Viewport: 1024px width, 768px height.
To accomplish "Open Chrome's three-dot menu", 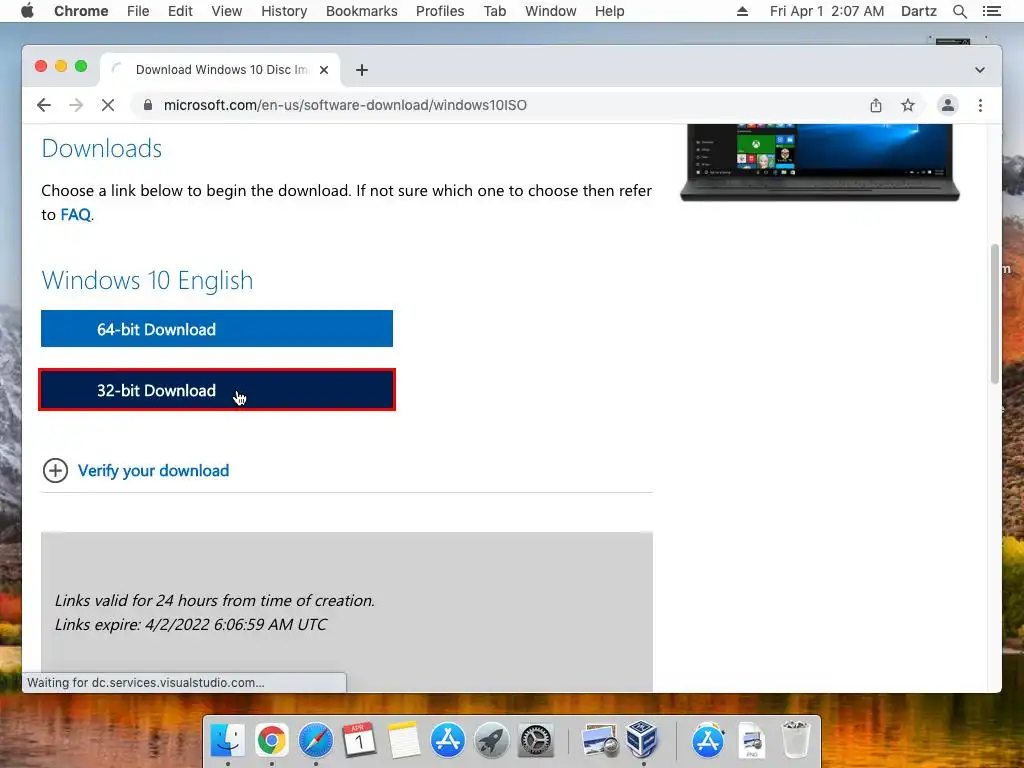I will (980, 105).
